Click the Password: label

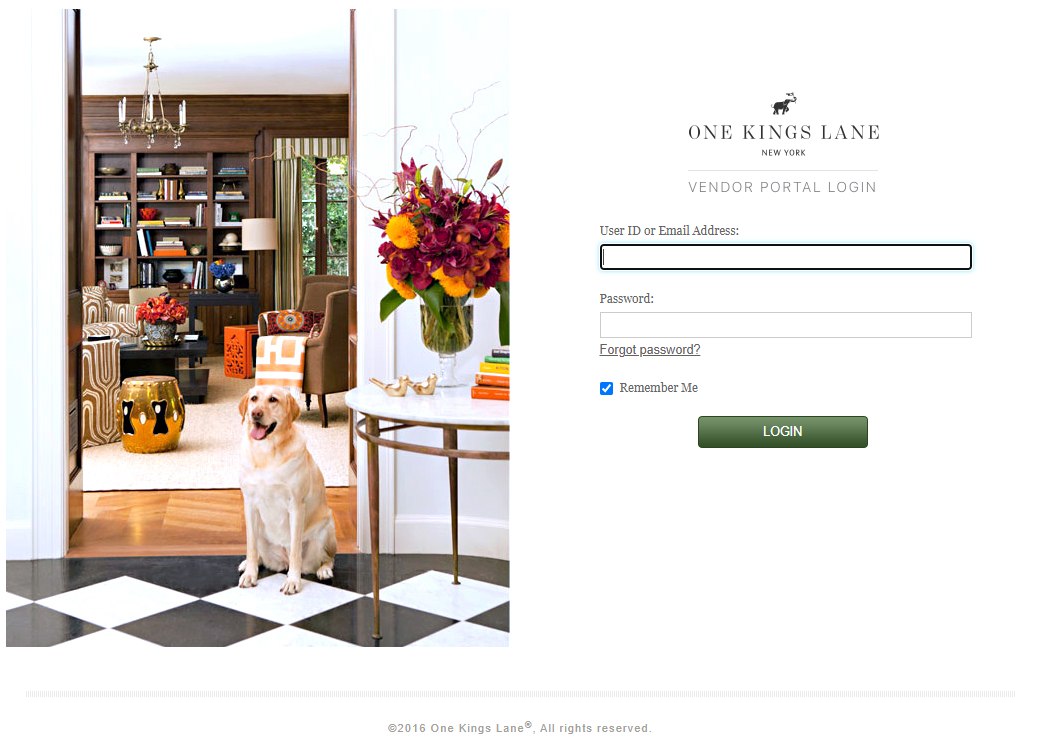(x=627, y=299)
